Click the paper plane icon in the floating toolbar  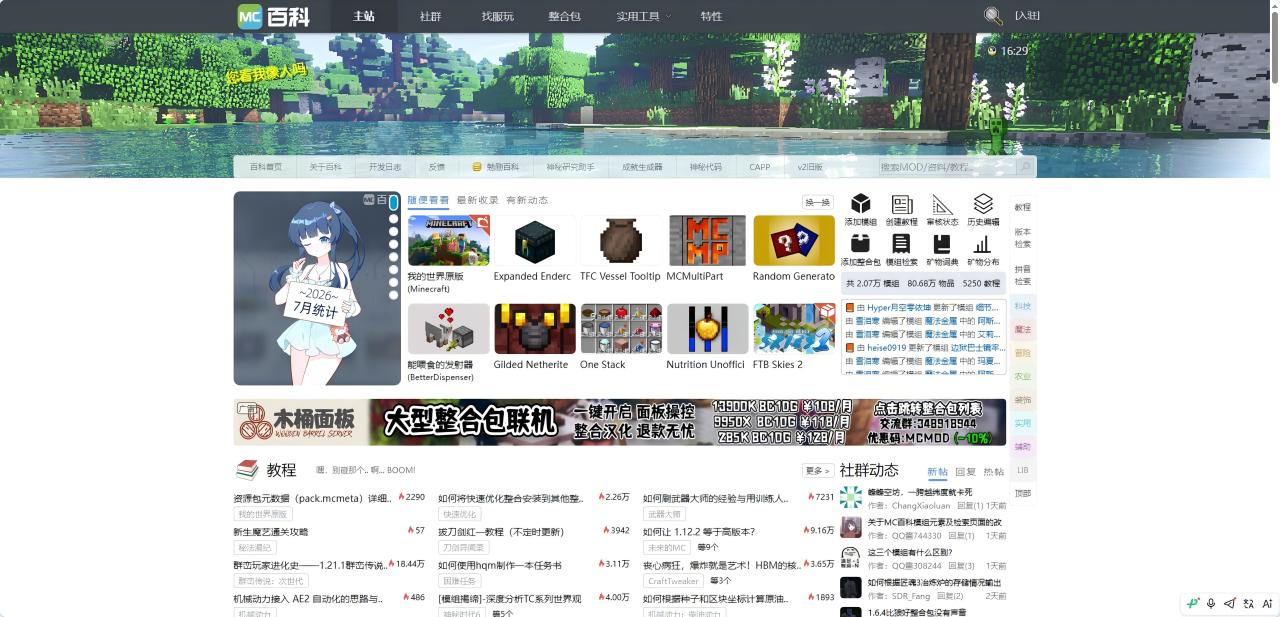click(1230, 603)
